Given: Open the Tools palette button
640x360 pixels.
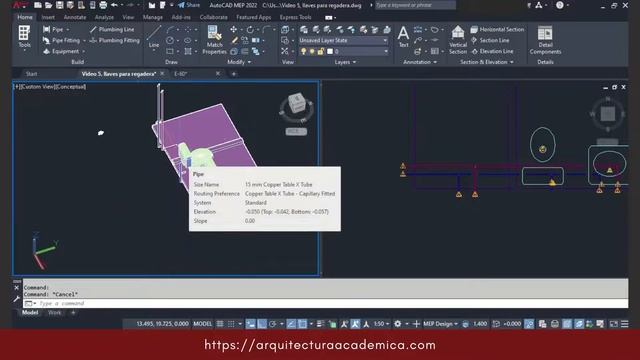Looking at the screenshot, I should tap(24, 37).
